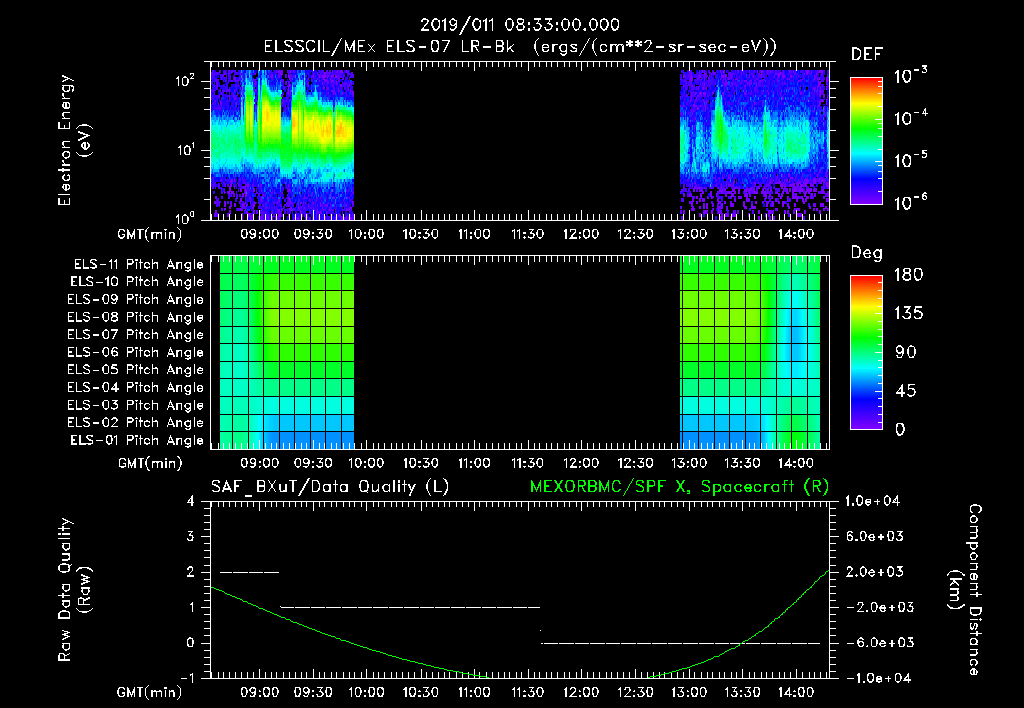1024x708 pixels.
Task: Click the SAF_BXuT/Data Quality (L) legend
Action: tap(330, 487)
